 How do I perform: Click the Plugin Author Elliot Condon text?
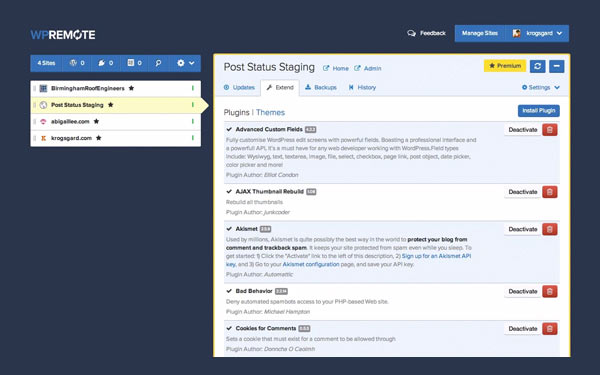[262, 175]
